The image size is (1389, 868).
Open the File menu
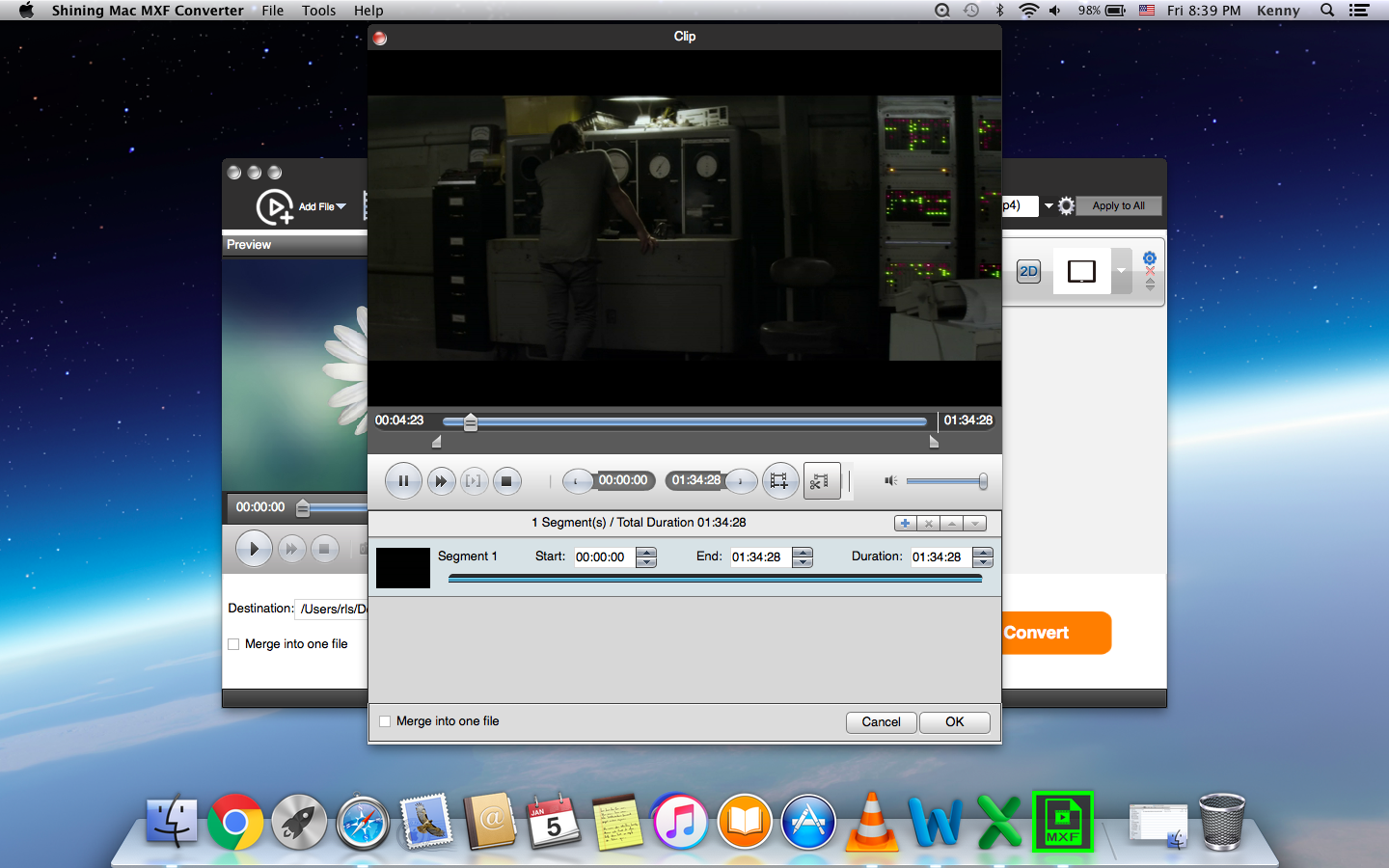pyautogui.click(x=272, y=11)
